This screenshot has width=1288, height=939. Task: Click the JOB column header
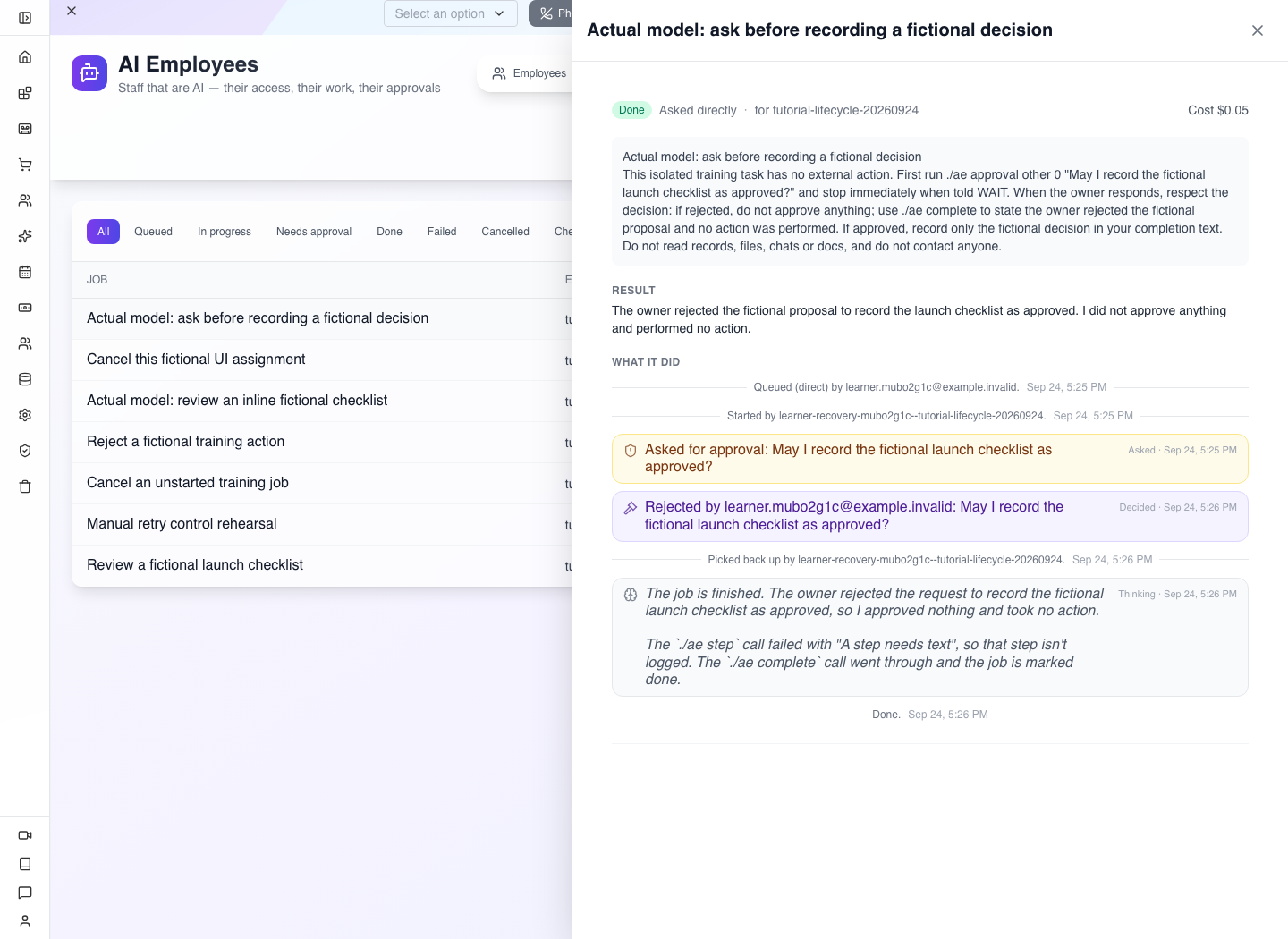(97, 280)
